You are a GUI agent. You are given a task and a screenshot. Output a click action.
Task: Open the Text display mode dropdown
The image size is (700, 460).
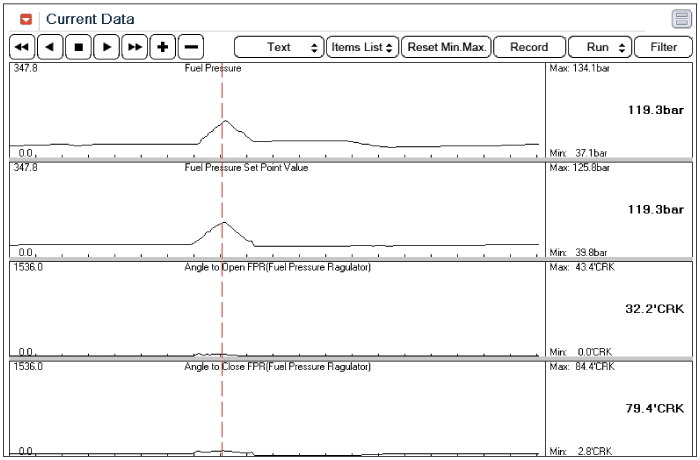tap(279, 47)
